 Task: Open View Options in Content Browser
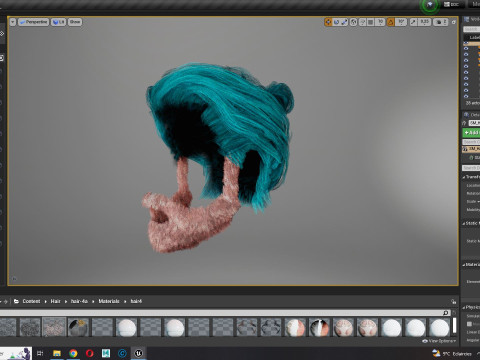click(439, 341)
